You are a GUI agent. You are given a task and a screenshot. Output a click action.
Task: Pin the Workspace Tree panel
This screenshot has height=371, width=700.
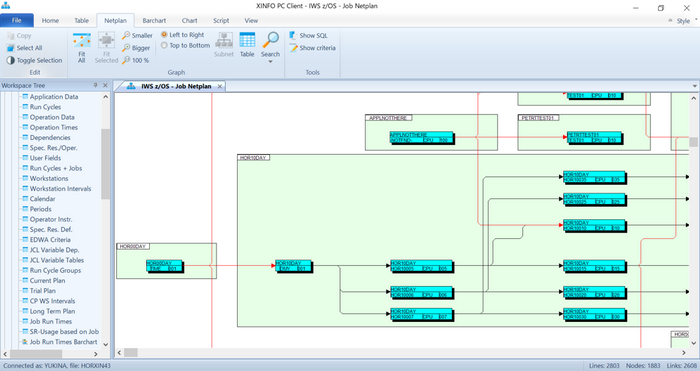click(x=95, y=85)
